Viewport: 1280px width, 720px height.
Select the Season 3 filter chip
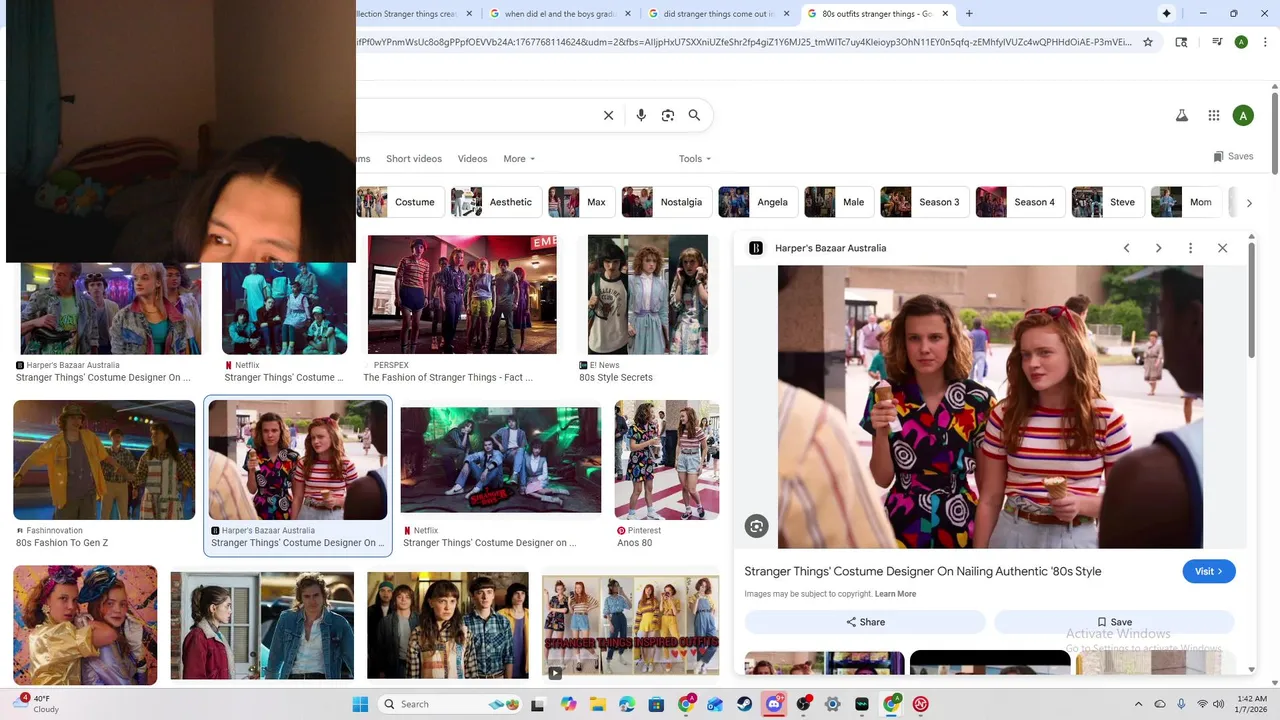pyautogui.click(x=925, y=202)
